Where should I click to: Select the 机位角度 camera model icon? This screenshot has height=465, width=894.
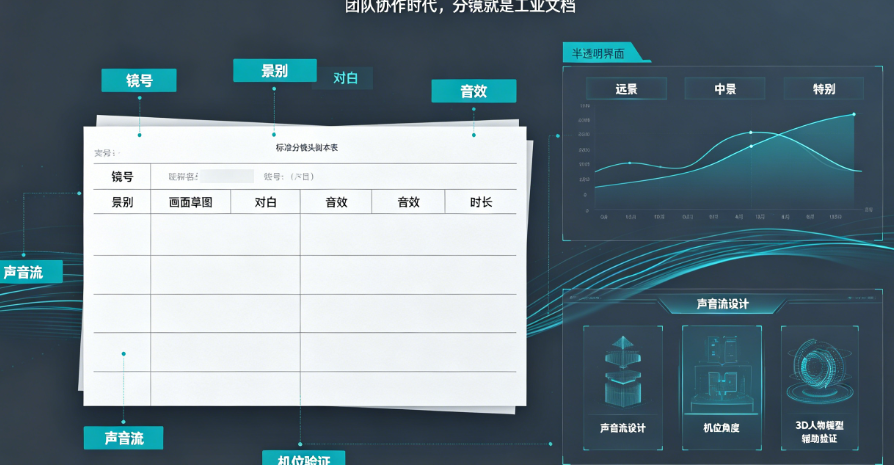point(721,372)
